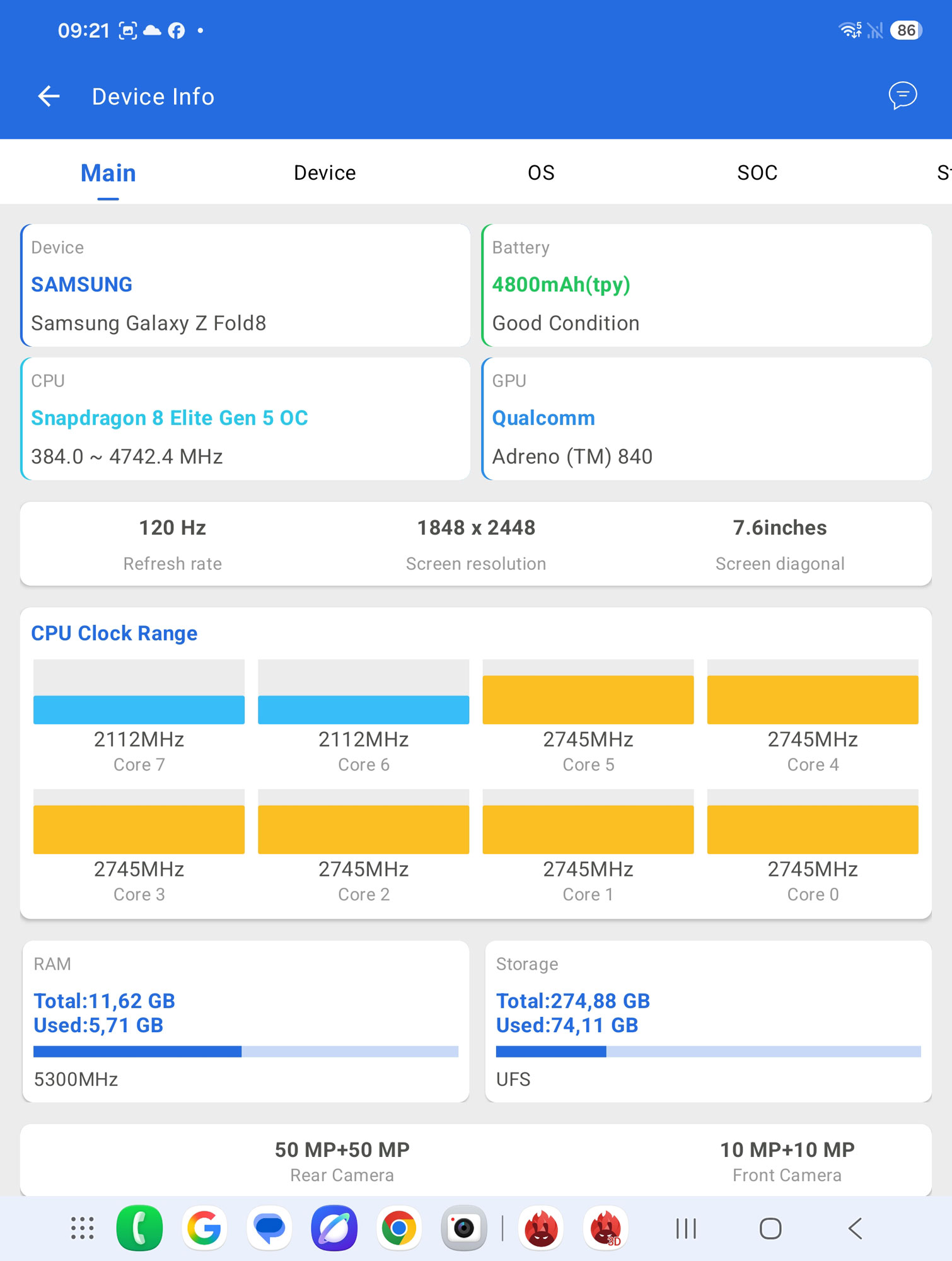
Task: Launch Samsung Internet browser icon
Action: point(334,1228)
